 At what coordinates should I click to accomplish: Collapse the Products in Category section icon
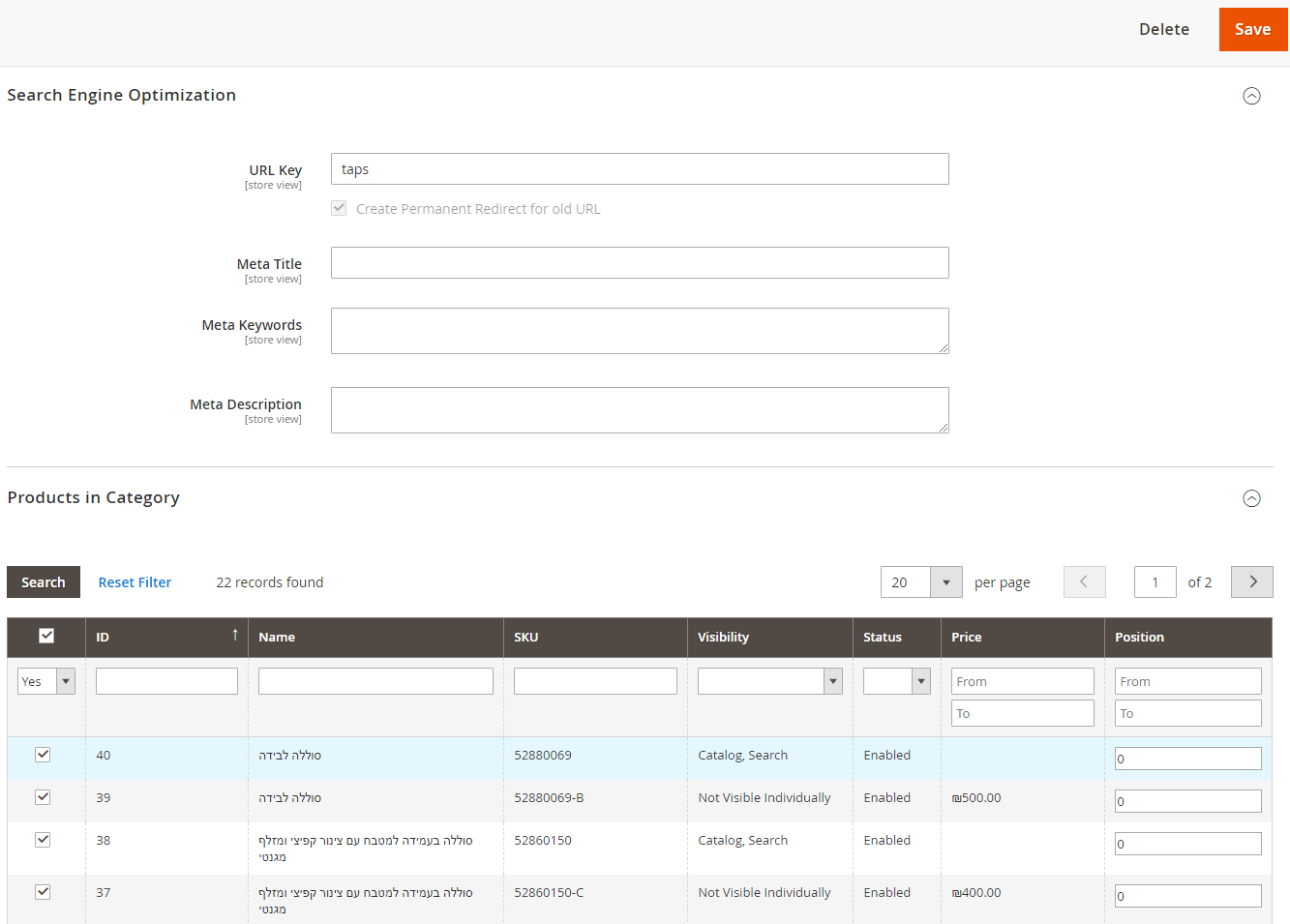pos(1251,498)
